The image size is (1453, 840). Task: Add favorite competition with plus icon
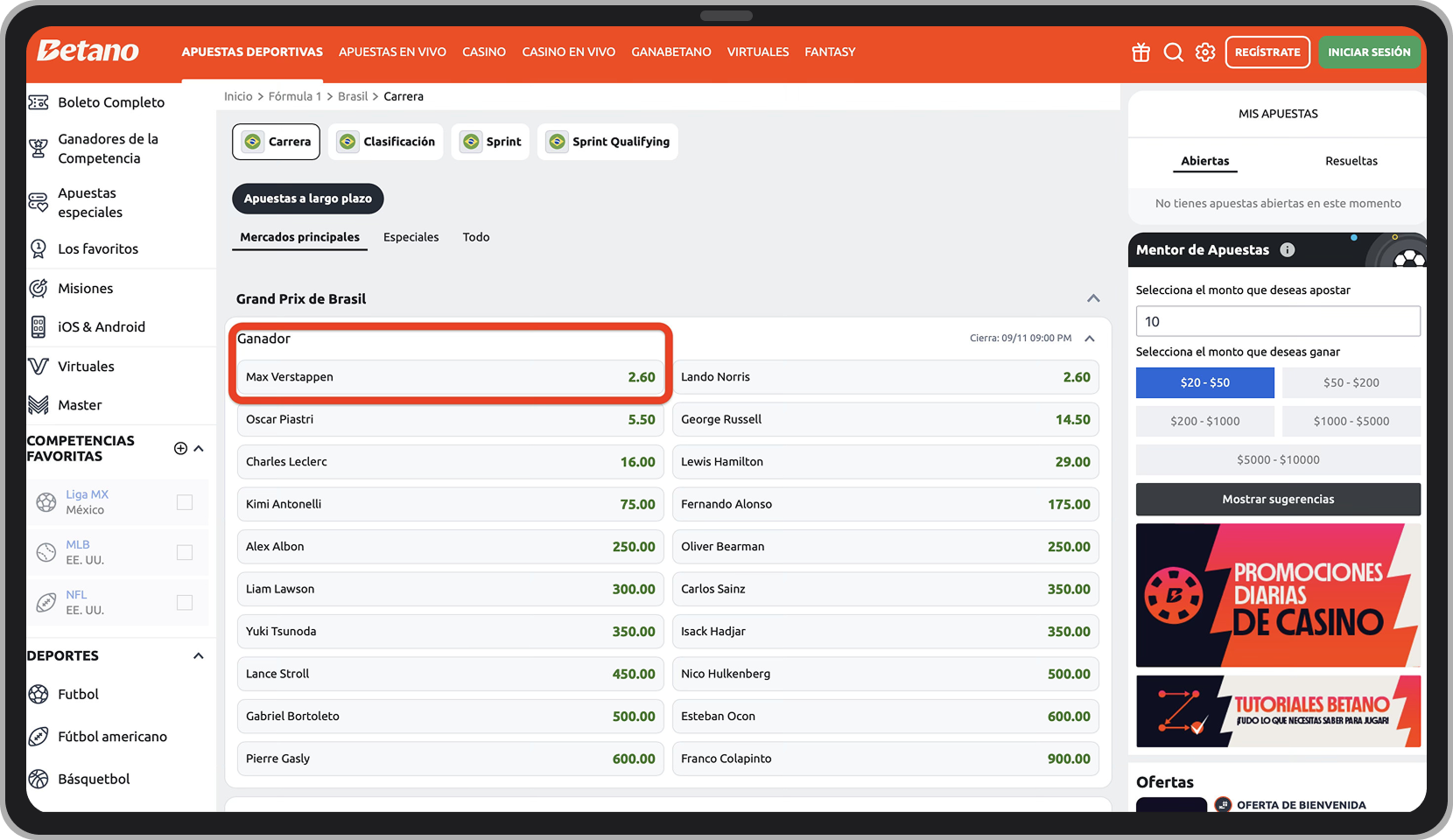pos(180,449)
